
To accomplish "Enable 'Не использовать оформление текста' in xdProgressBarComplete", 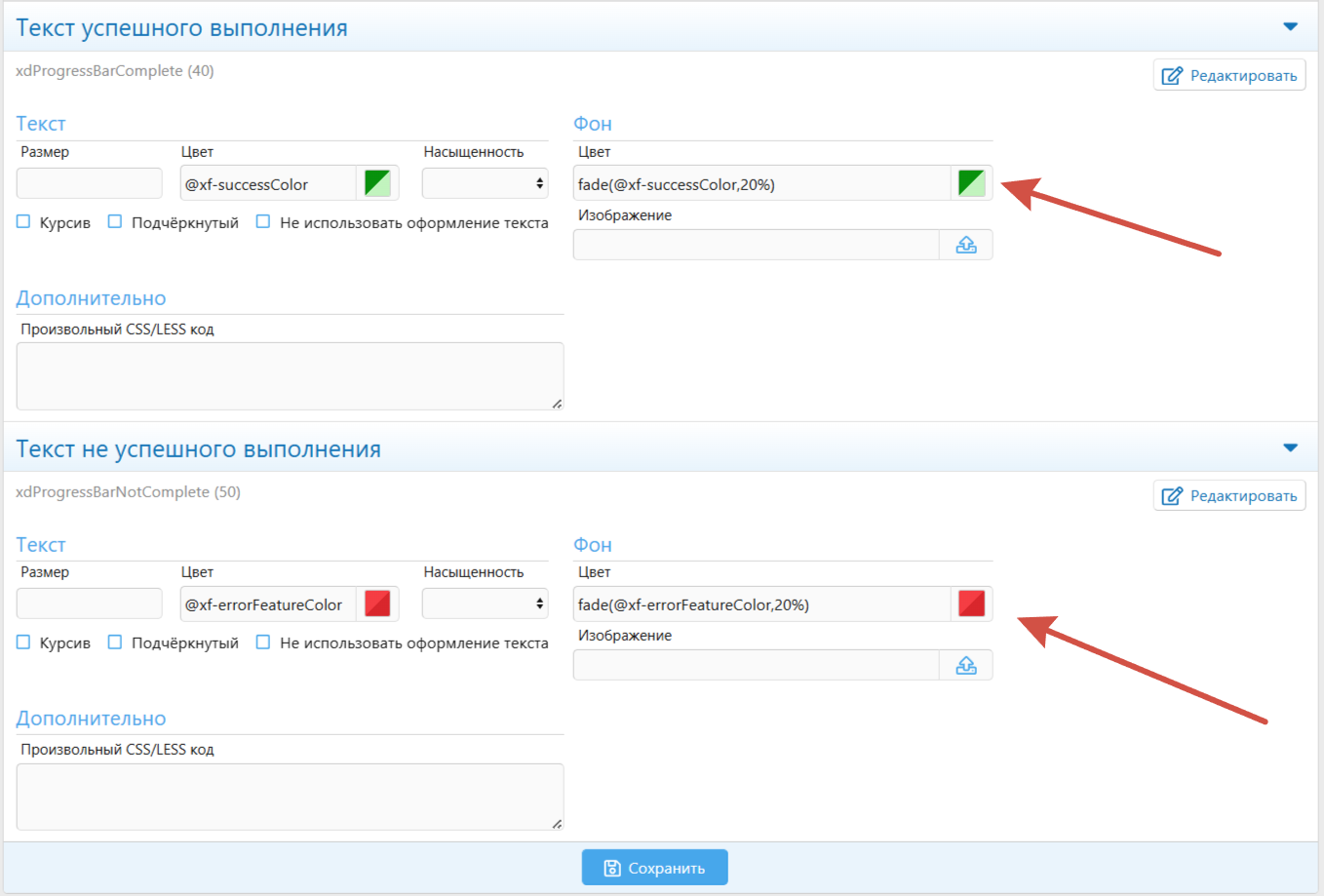I will point(263,222).
